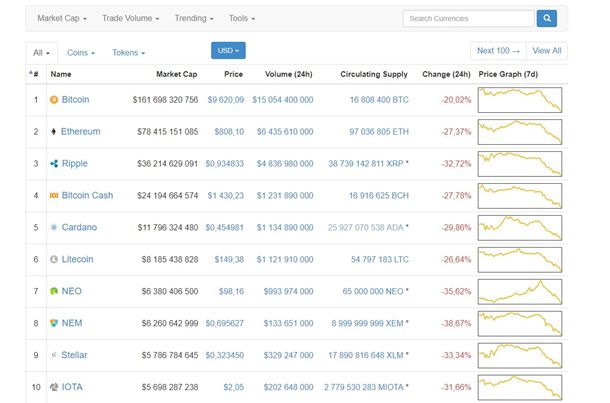Click Ripple price $0,934833
This screenshot has height=403, width=610.
point(225,164)
